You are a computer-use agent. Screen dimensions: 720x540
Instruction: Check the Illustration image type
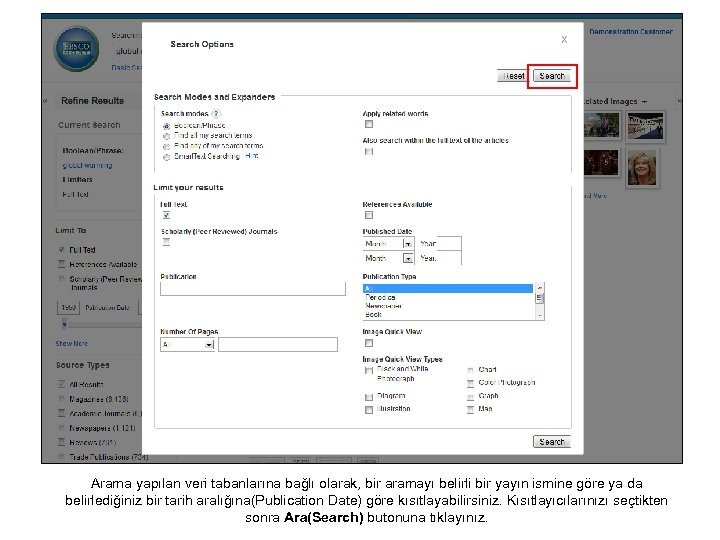[369, 410]
